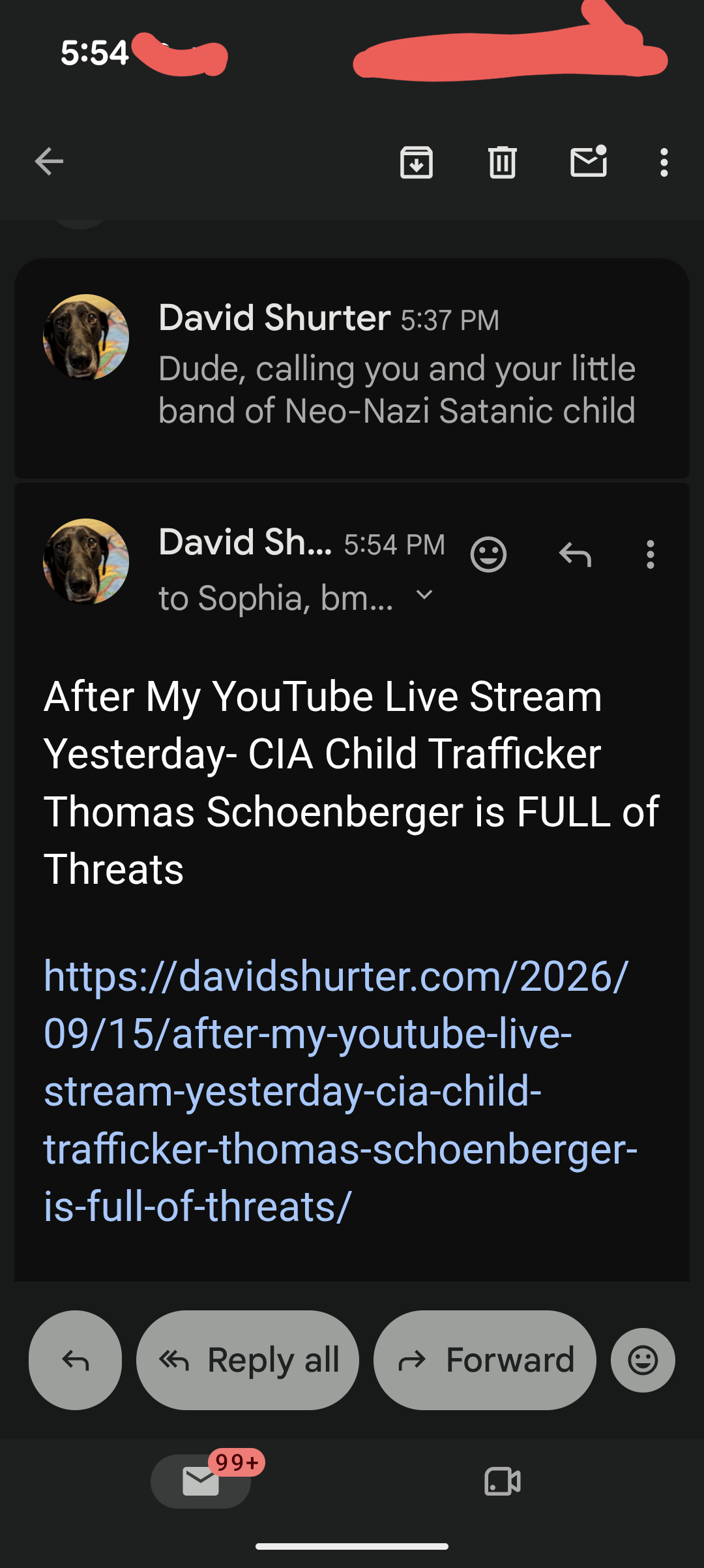
Task: Mark the email as unread
Action: [589, 161]
